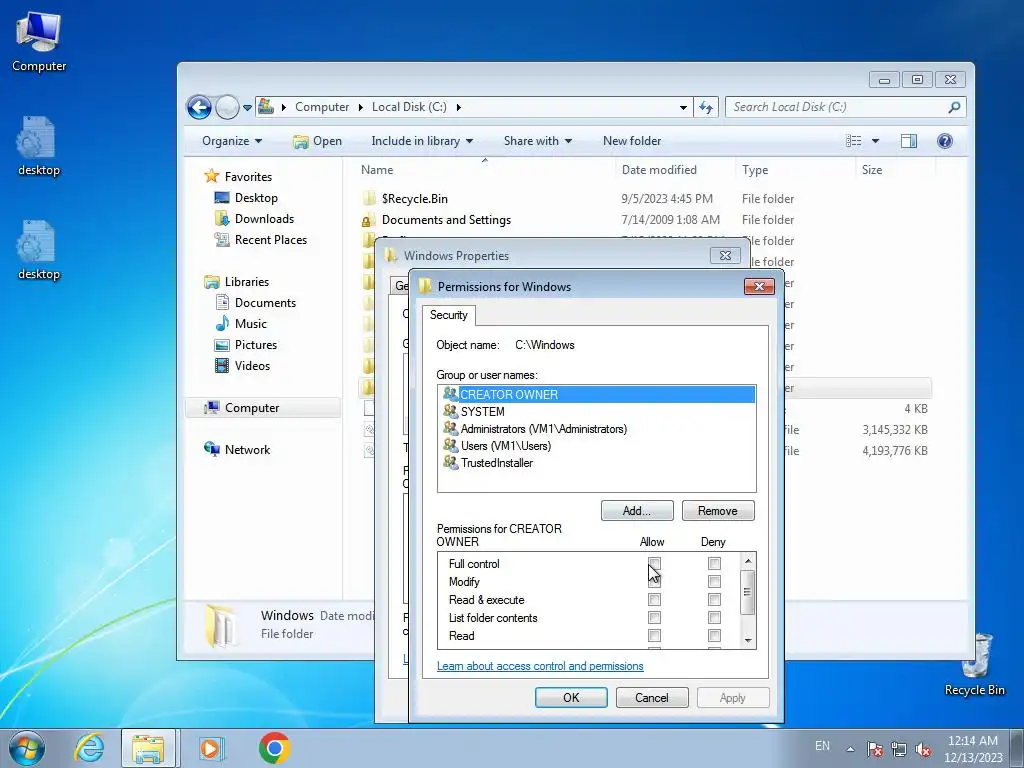Click Windows Explorer taskbar icon
Image resolution: width=1024 pixels, height=768 pixels.
tap(148, 748)
